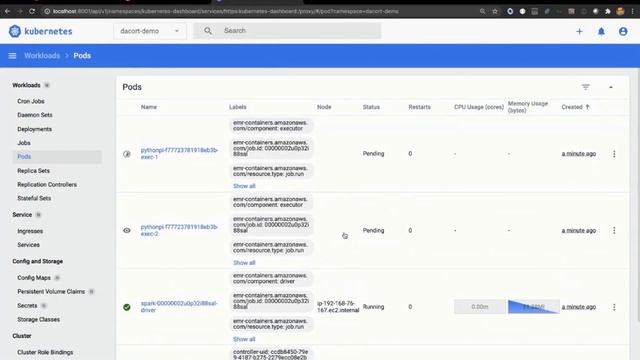Open the user account icon

point(623,31)
